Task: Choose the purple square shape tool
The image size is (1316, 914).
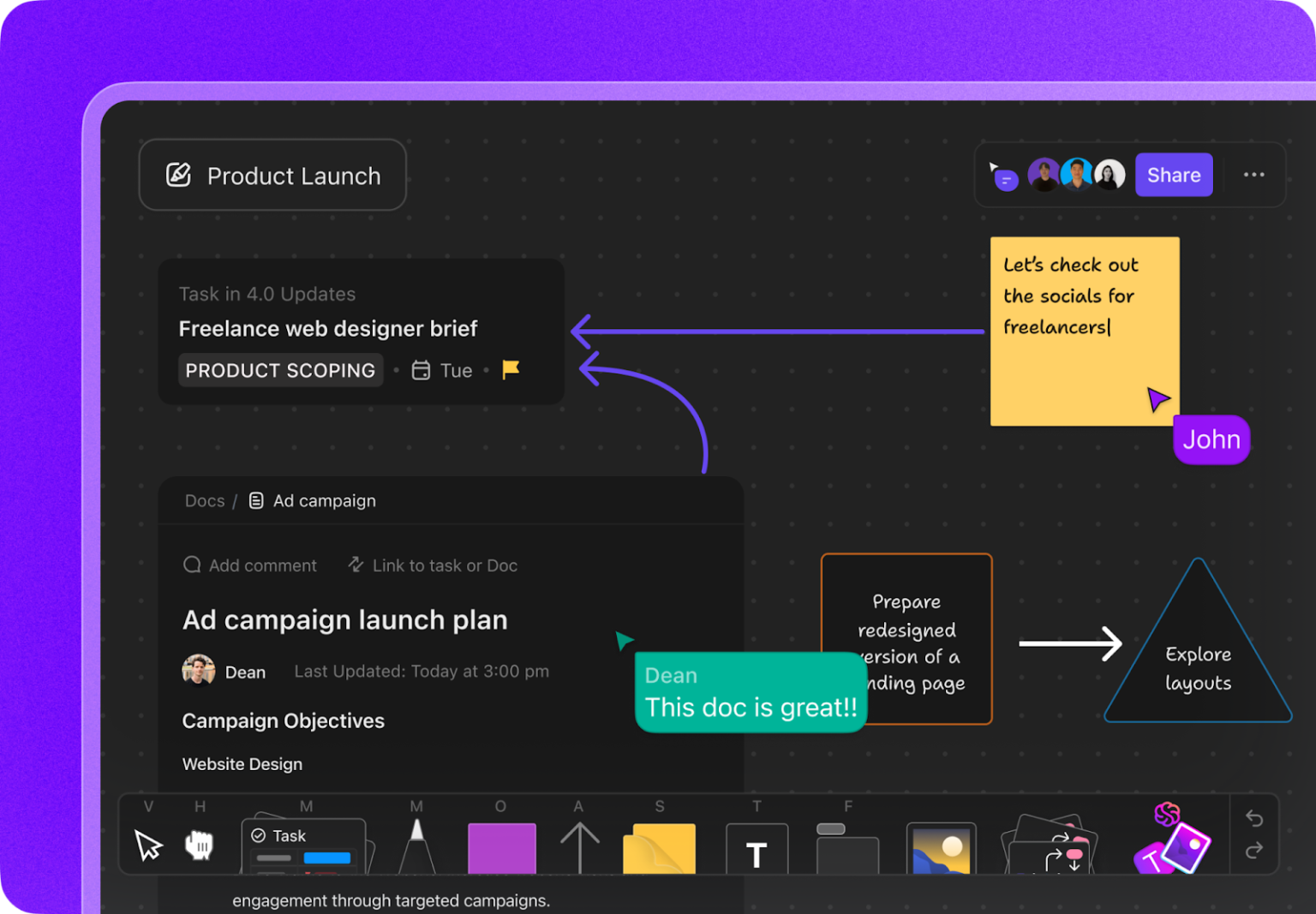Action: (502, 848)
